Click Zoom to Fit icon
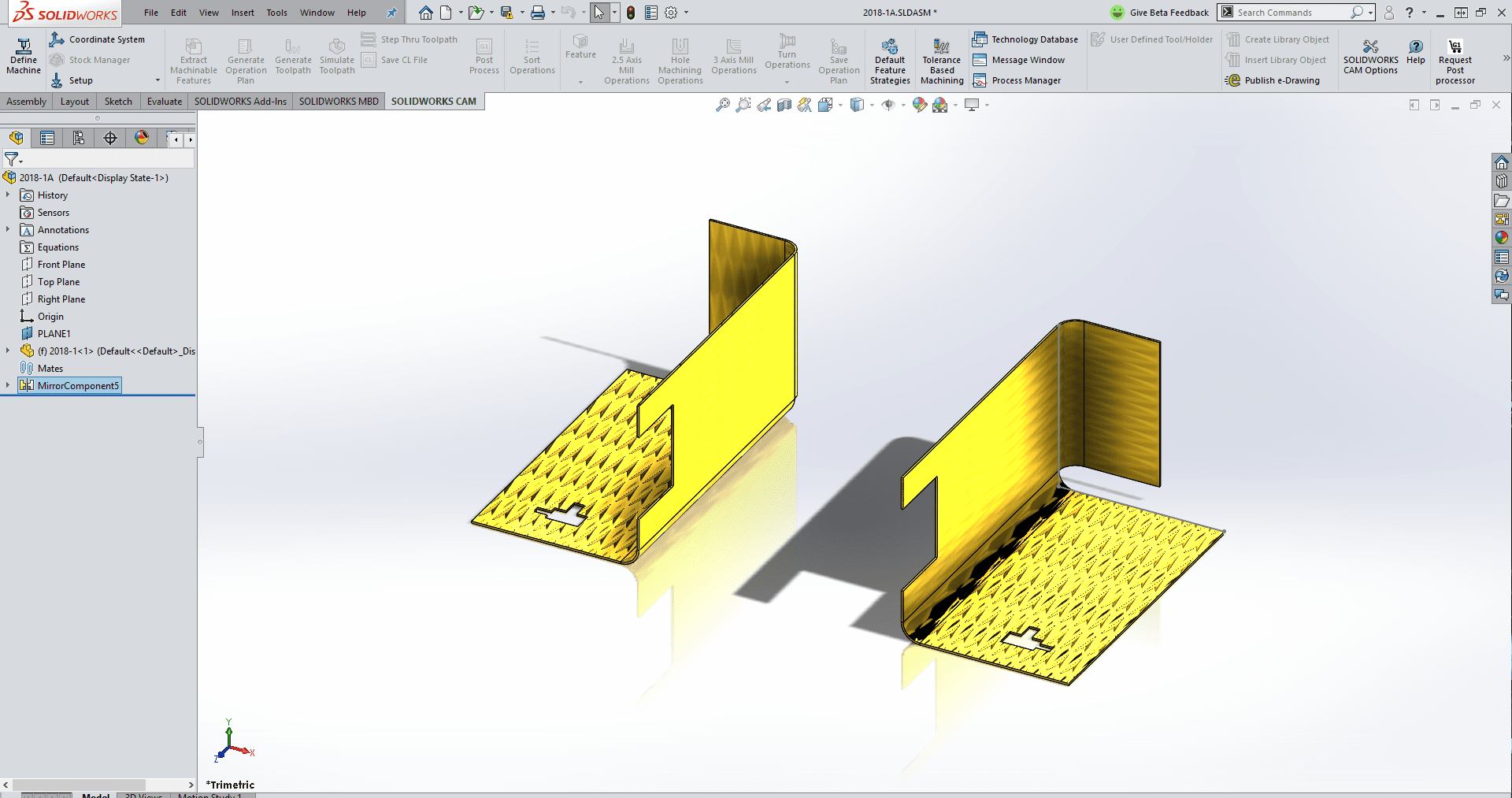 723,105
